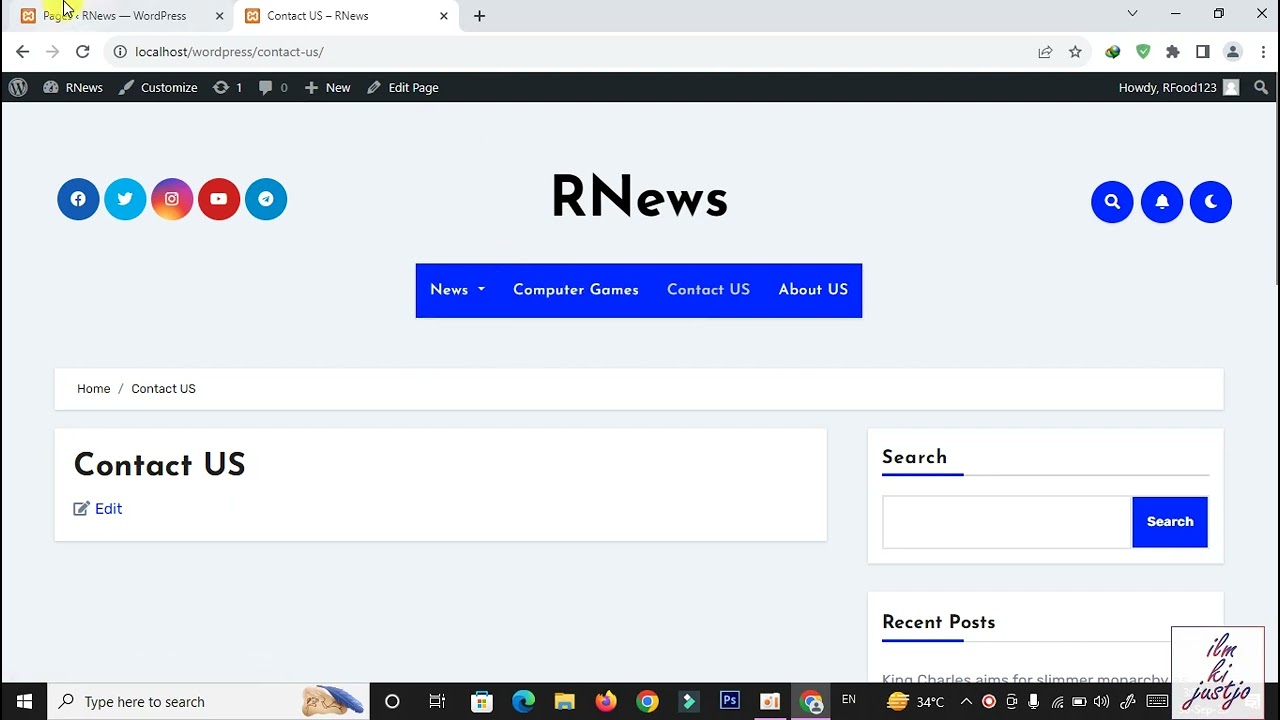This screenshot has width=1280, height=720.
Task: Open the Chrome profile avatar
Action: coord(1233,52)
